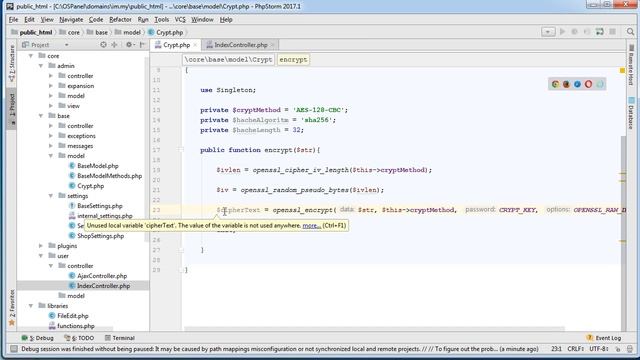Open Database side panel
The image size is (640, 360).
pyautogui.click(x=631, y=113)
